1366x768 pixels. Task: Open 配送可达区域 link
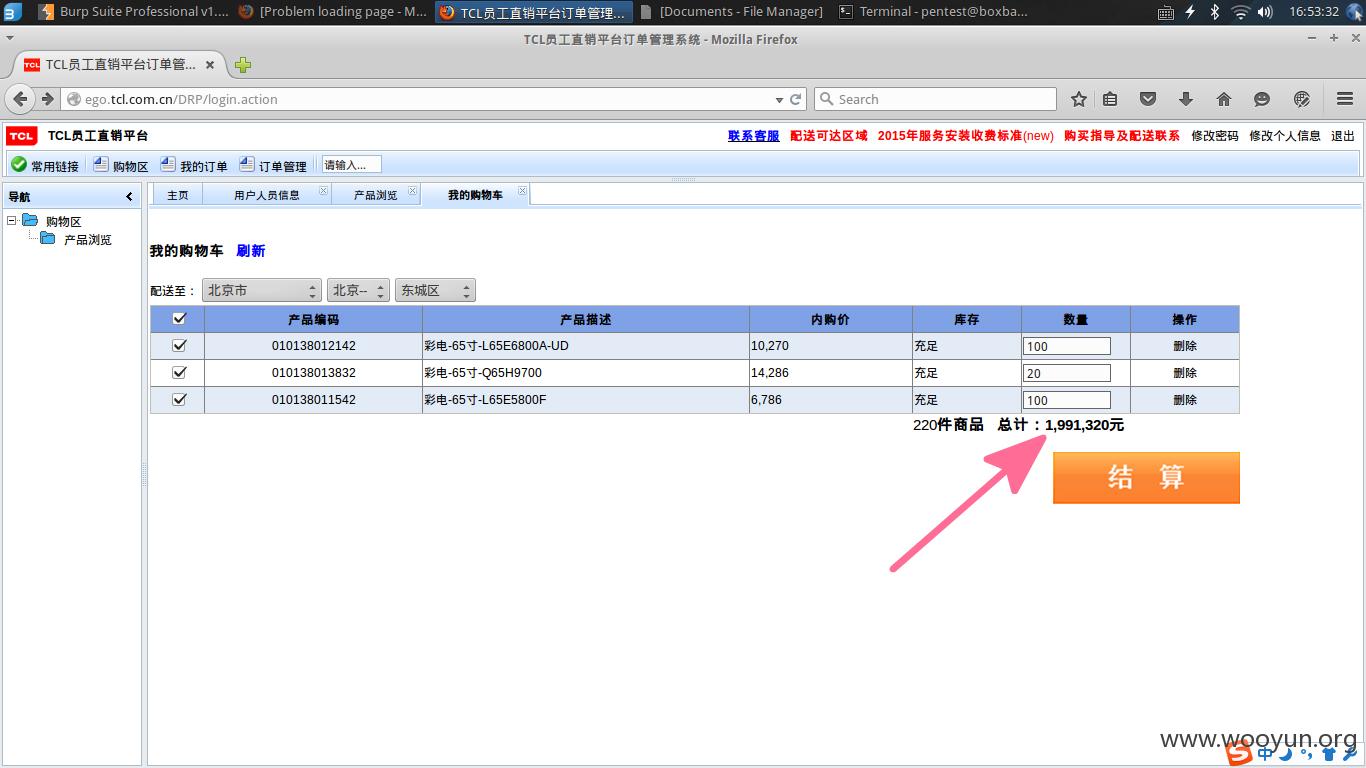click(829, 136)
